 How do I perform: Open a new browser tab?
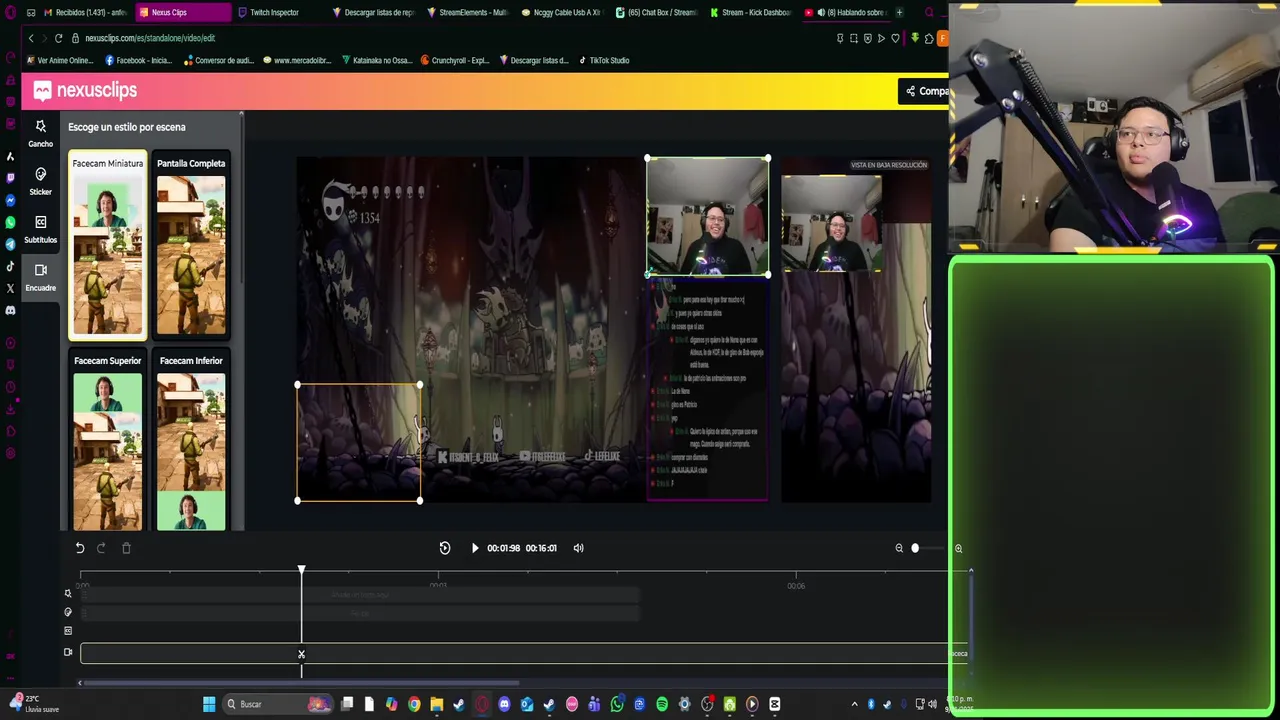(x=899, y=12)
